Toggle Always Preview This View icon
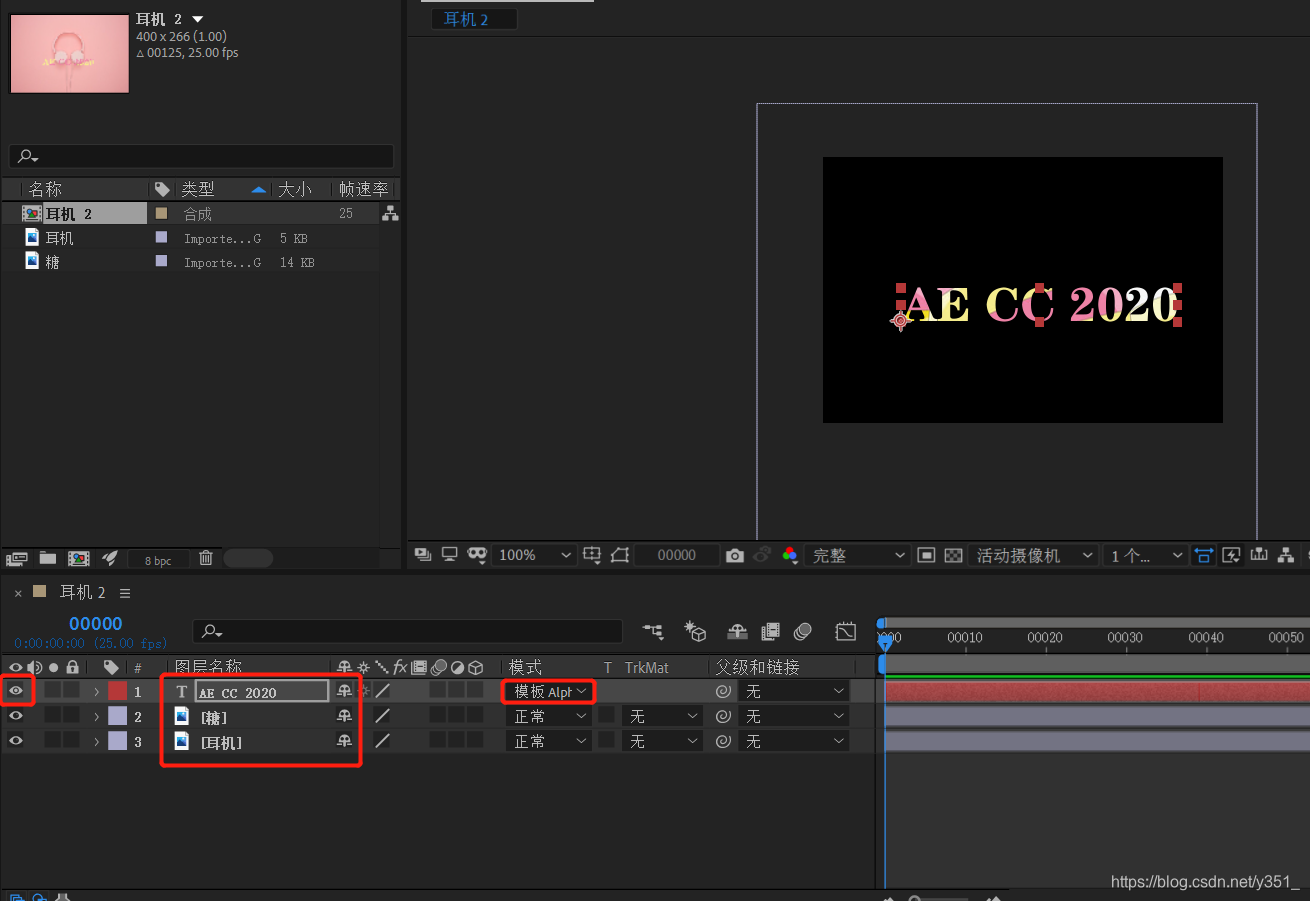Image resolution: width=1310 pixels, height=901 pixels. click(x=423, y=554)
